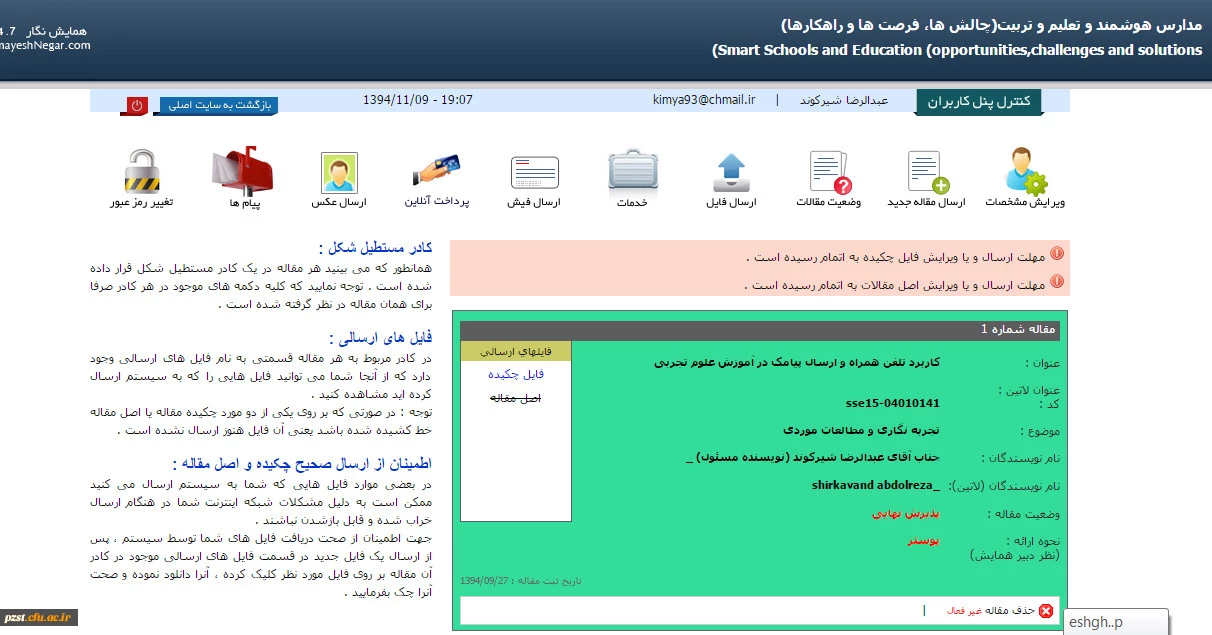Click the فایلهای ارسالی panel header

tap(515, 351)
